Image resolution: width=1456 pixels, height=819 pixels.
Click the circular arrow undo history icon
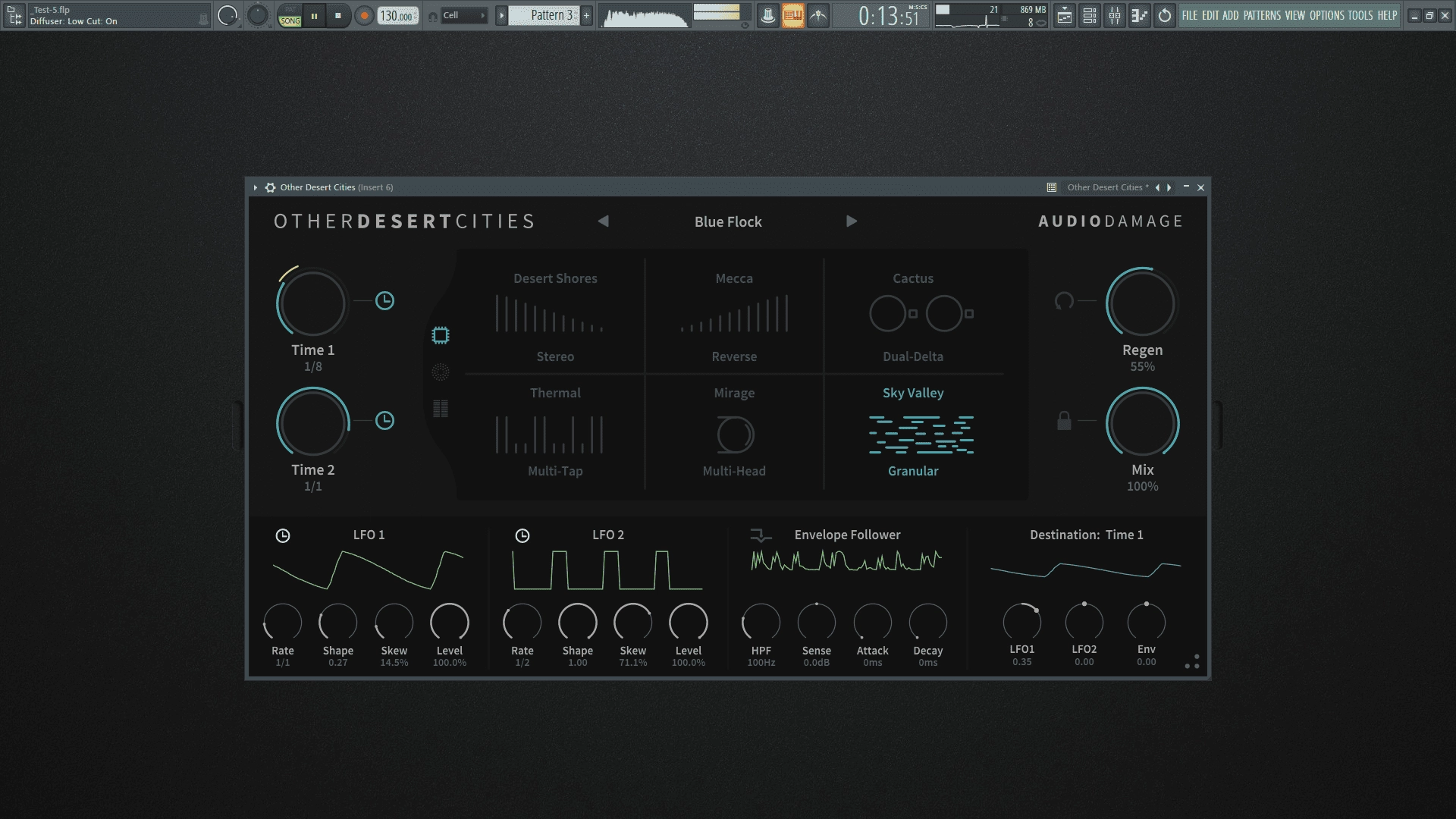pos(1165,15)
